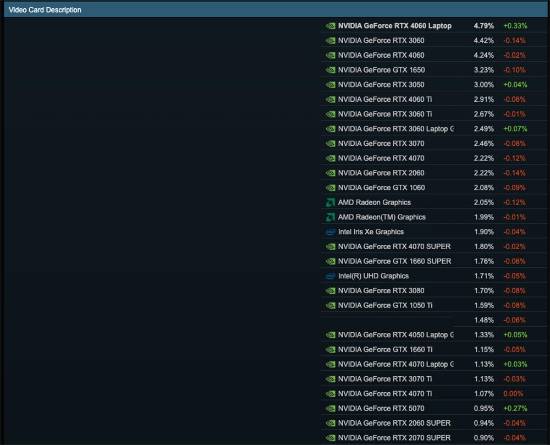Click the NVIDIA icon next to GTX 1060
550x445 pixels.
pyautogui.click(x=330, y=188)
